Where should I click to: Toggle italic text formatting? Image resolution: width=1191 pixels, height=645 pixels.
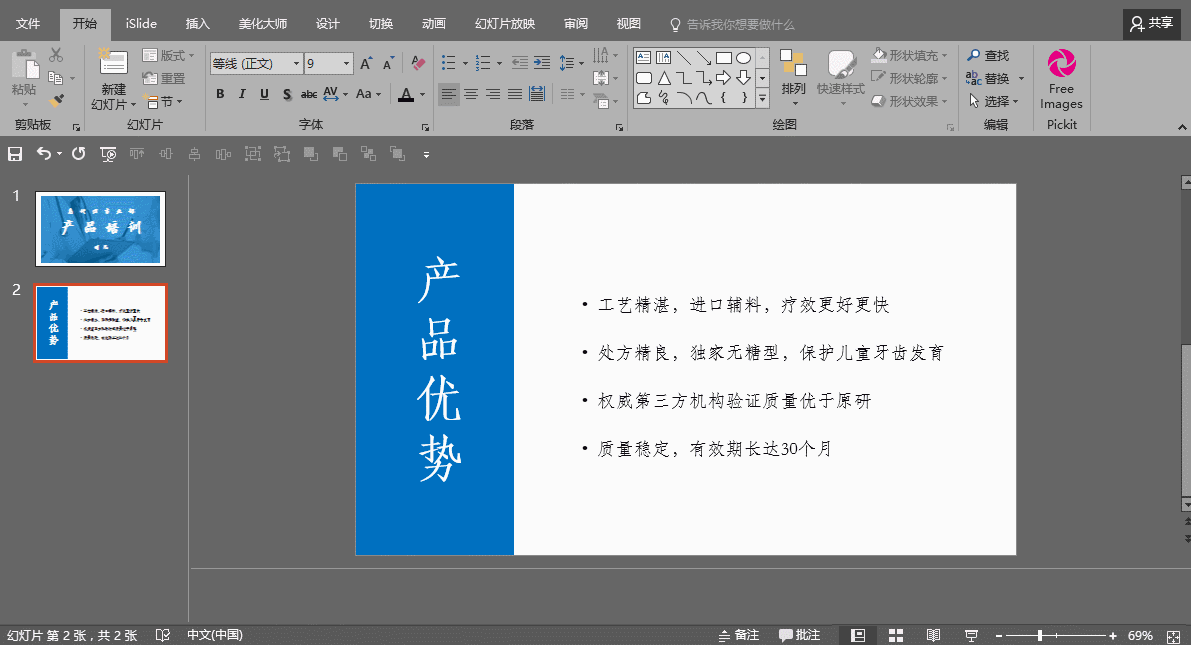tap(242, 94)
